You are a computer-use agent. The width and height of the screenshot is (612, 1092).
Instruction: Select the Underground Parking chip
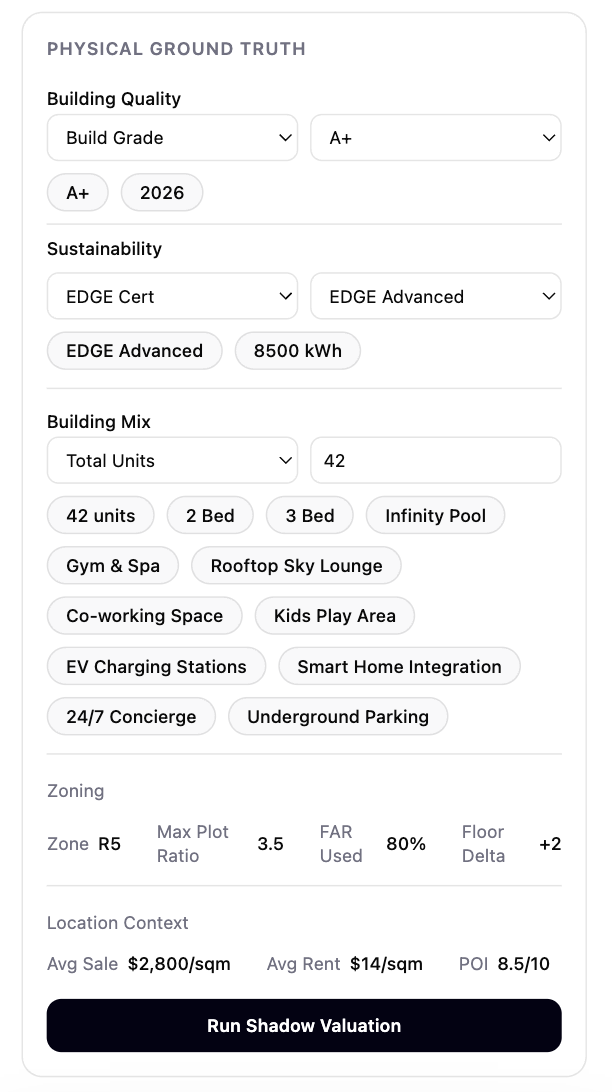coord(338,717)
